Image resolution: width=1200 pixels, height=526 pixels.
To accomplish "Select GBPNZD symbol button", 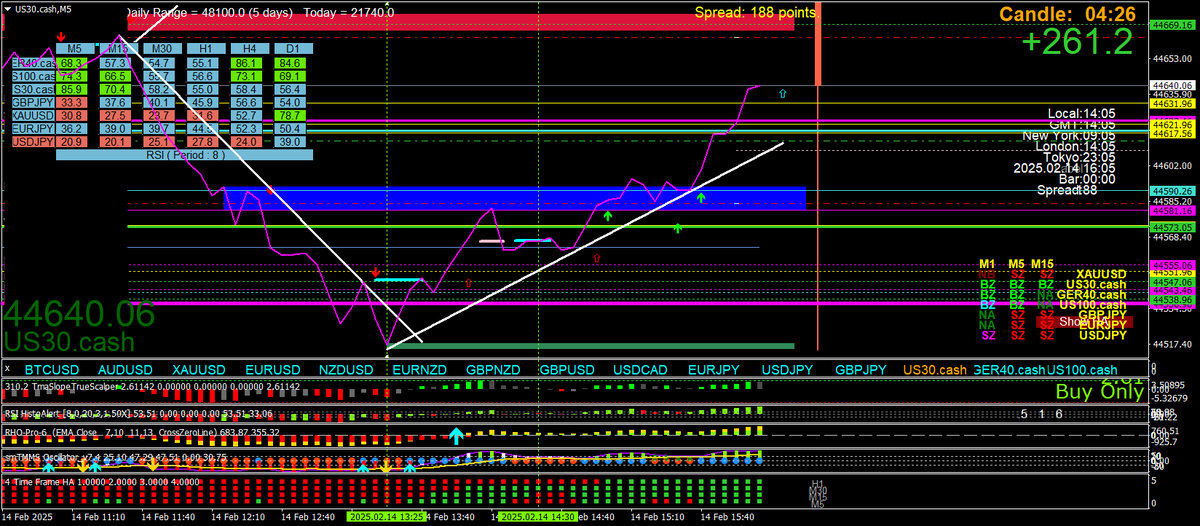I will point(493,370).
